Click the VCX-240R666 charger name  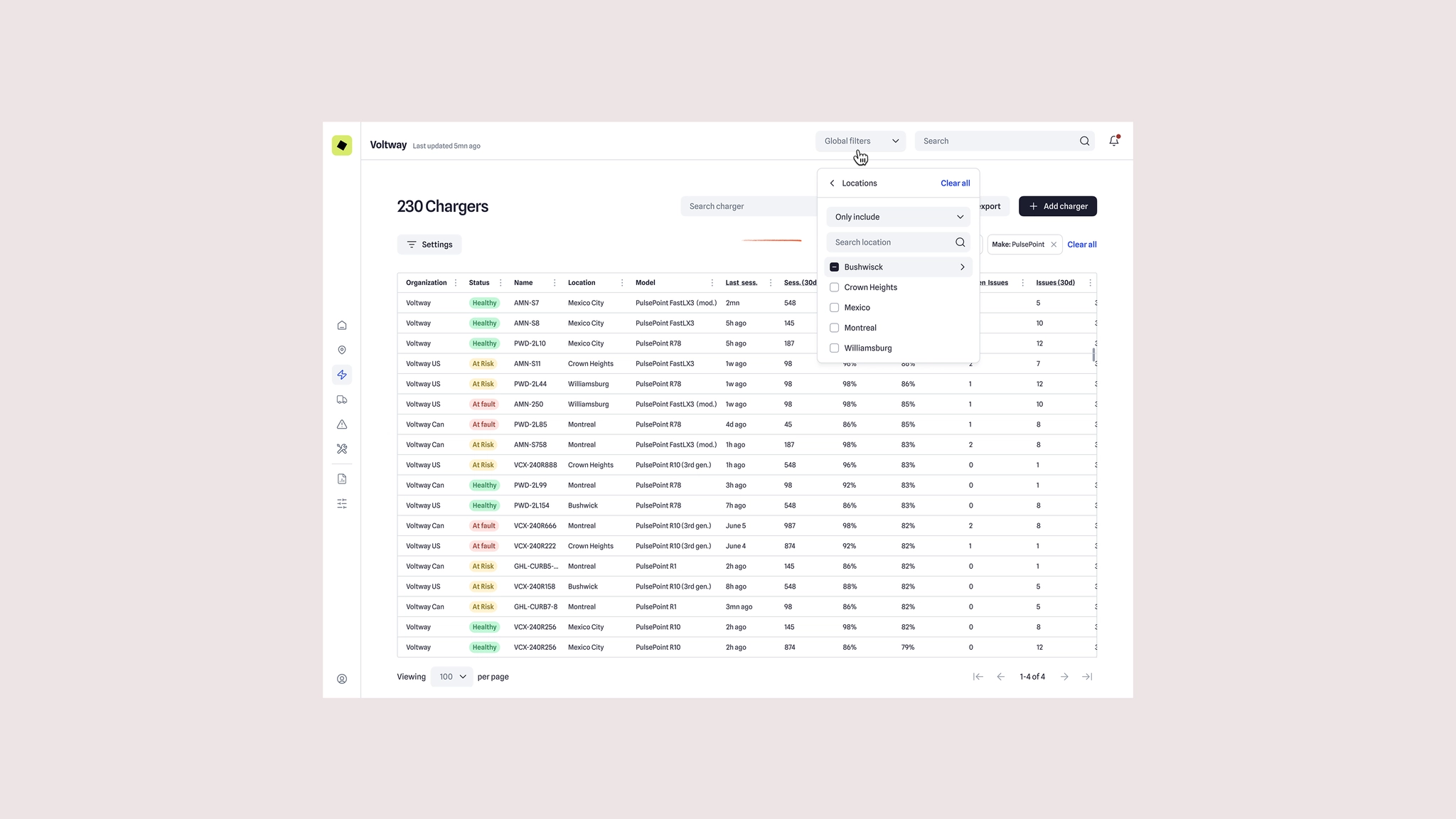point(535,526)
